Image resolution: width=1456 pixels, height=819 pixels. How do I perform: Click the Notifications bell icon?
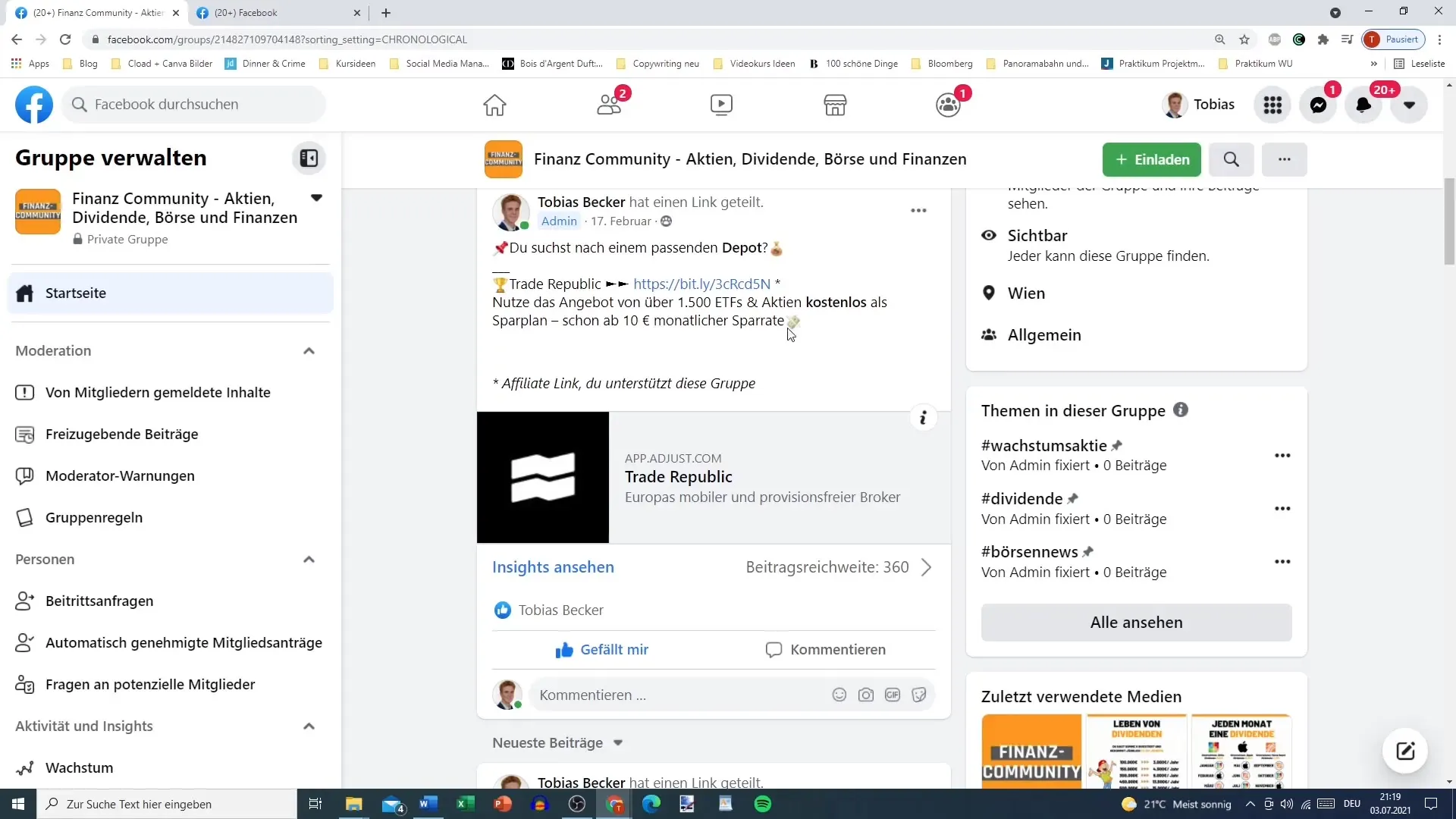click(1363, 104)
